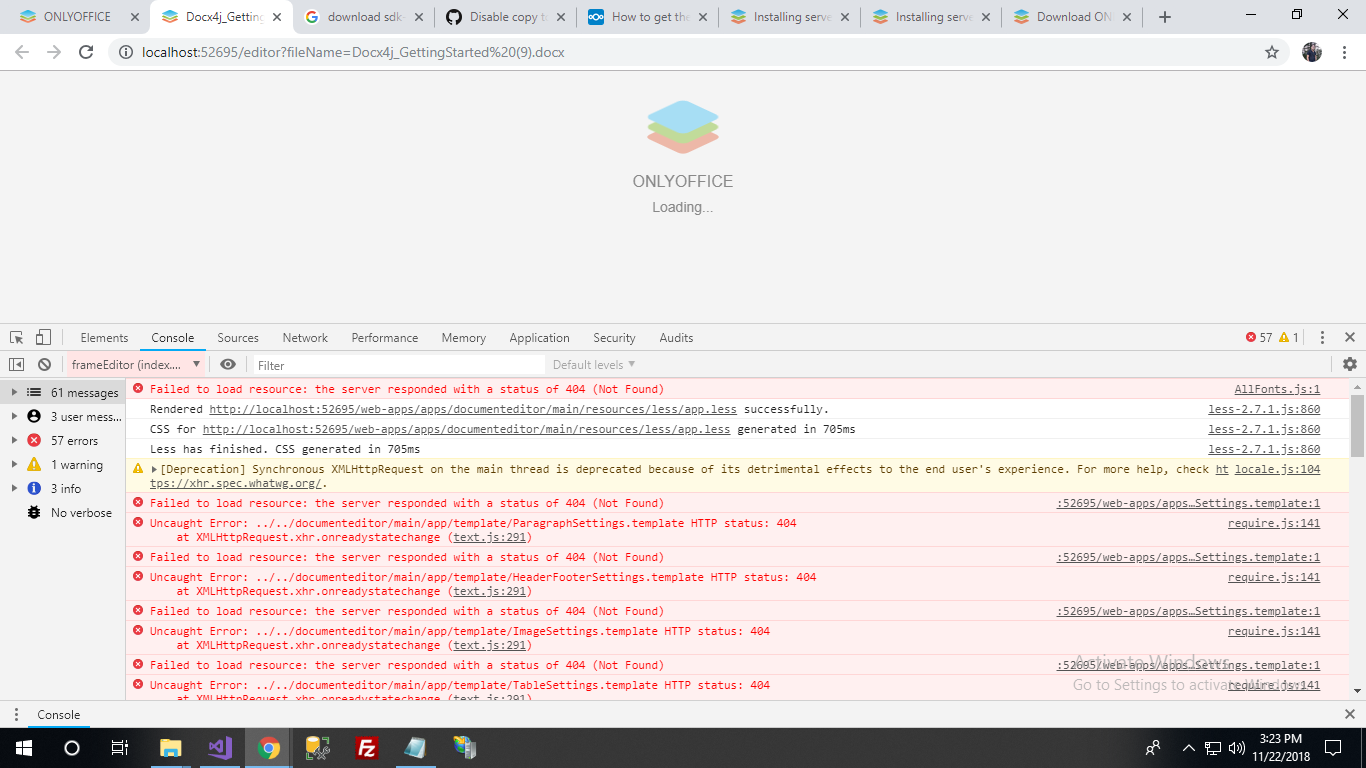Open the frameEditor context dropdown
The width and height of the screenshot is (1366, 768).
click(133, 364)
